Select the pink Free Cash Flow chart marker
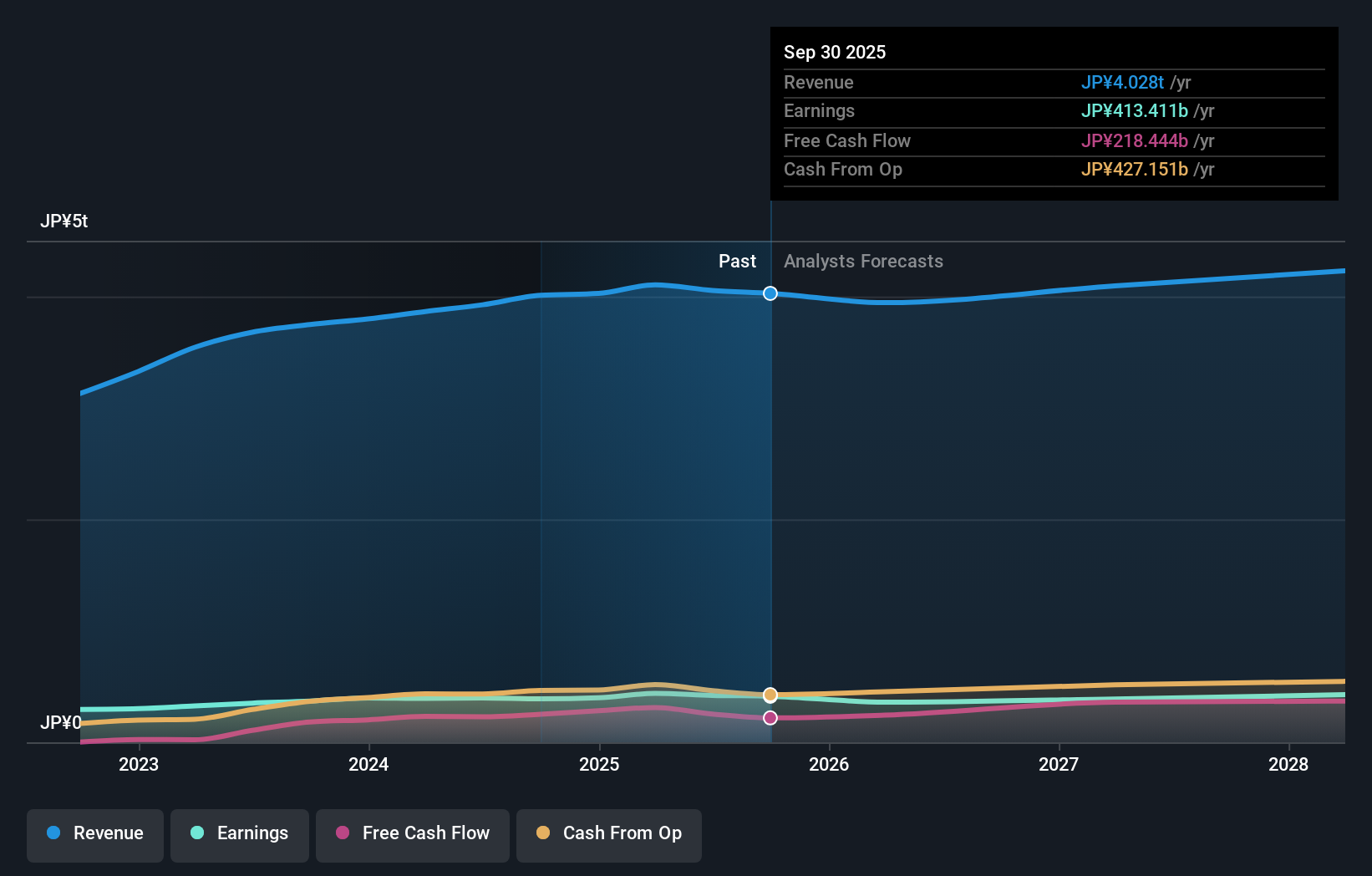Image resolution: width=1372 pixels, height=876 pixels. [770, 717]
